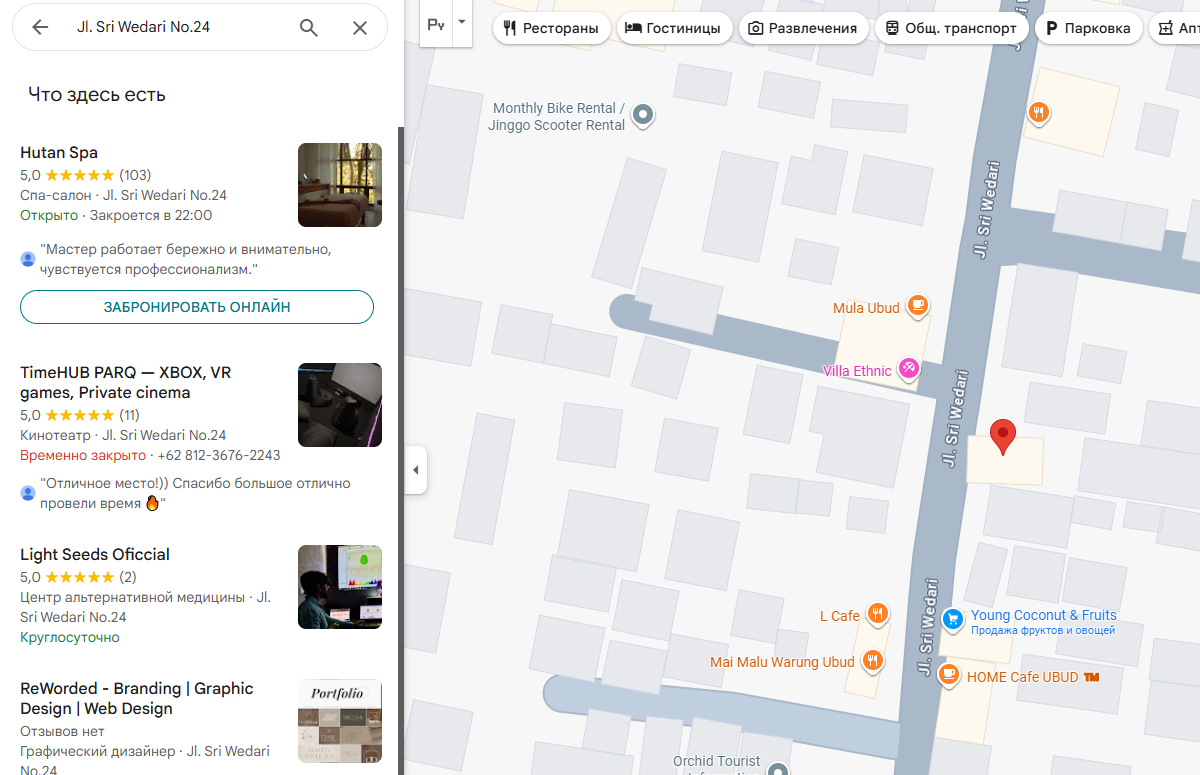Click 'Временно закрыто' status text
Screen dimensions: 1200x775
[83, 455]
